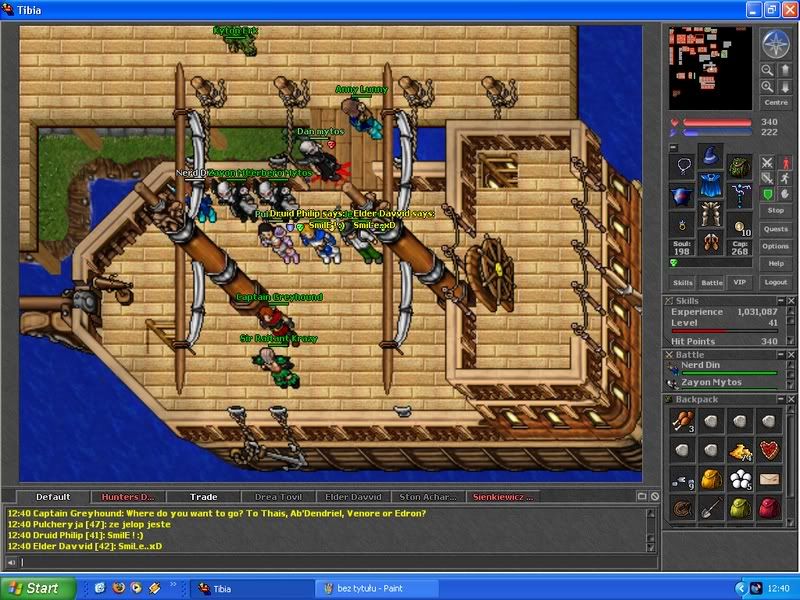Select gold coins stack in Backpack
The width and height of the screenshot is (800, 600).
coord(740,450)
